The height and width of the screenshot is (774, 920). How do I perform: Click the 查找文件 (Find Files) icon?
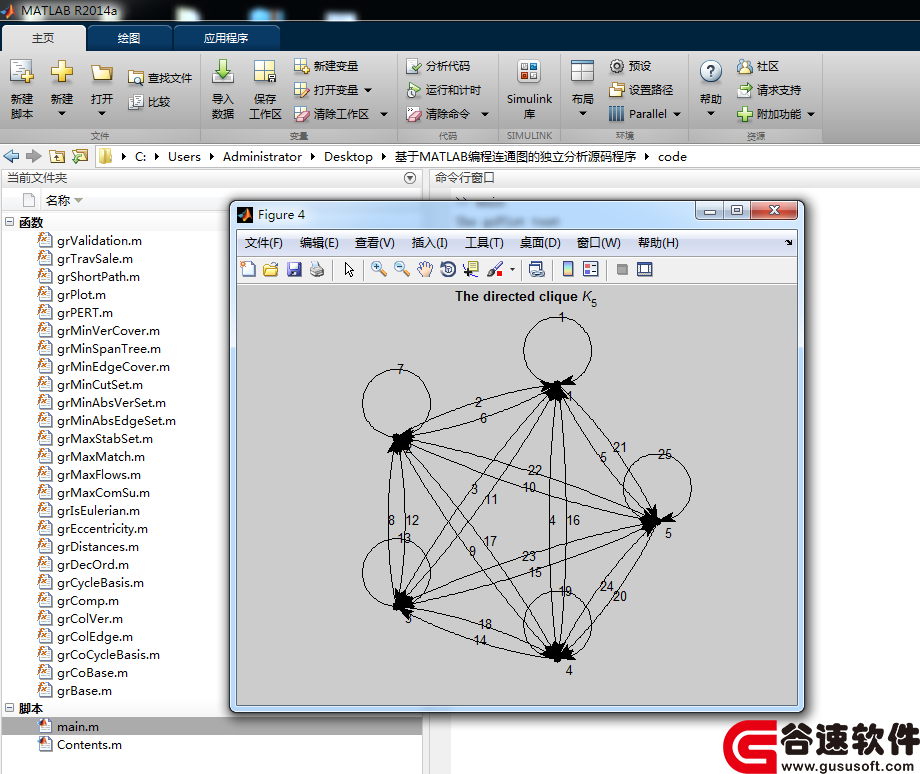[x=136, y=77]
